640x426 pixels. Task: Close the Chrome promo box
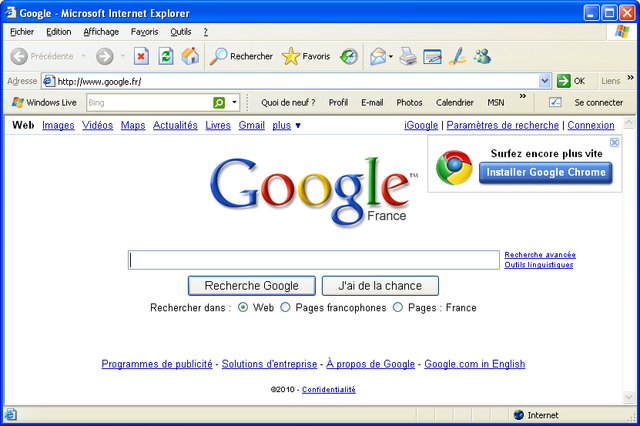pos(614,142)
